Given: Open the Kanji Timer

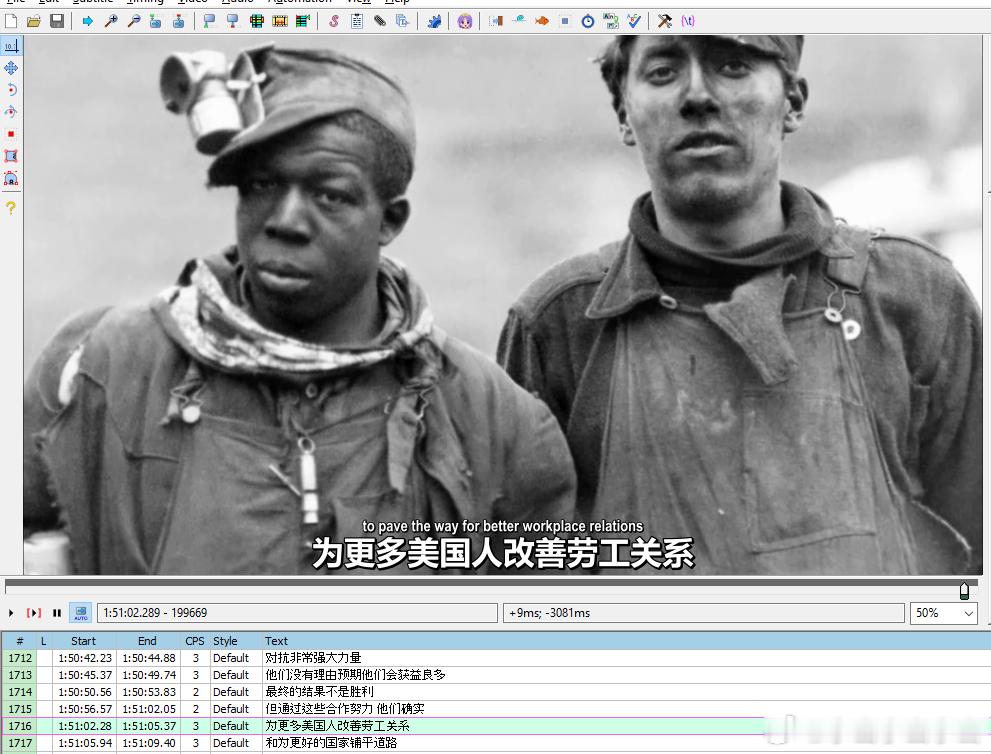Looking at the screenshot, I should click(611, 21).
